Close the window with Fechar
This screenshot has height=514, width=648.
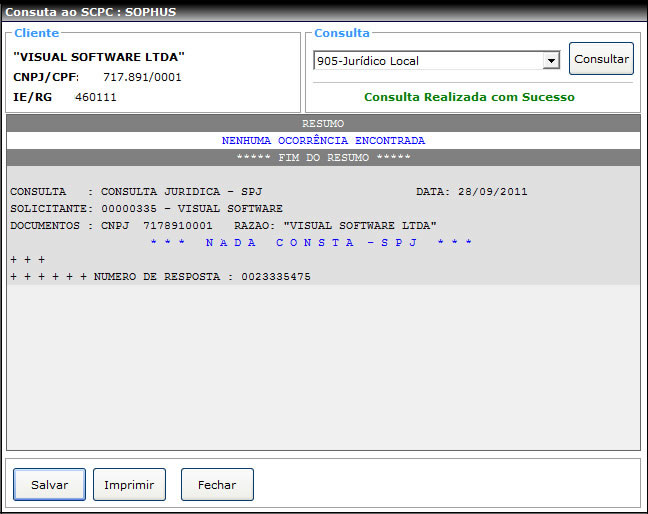click(x=217, y=484)
